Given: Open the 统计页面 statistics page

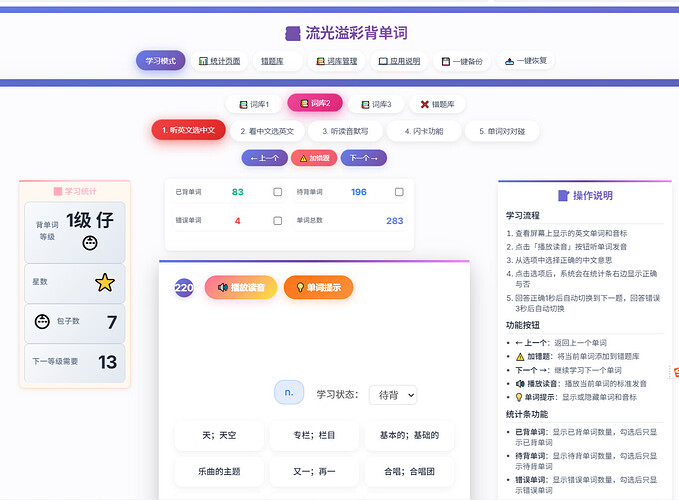Looking at the screenshot, I should pyautogui.click(x=219, y=61).
